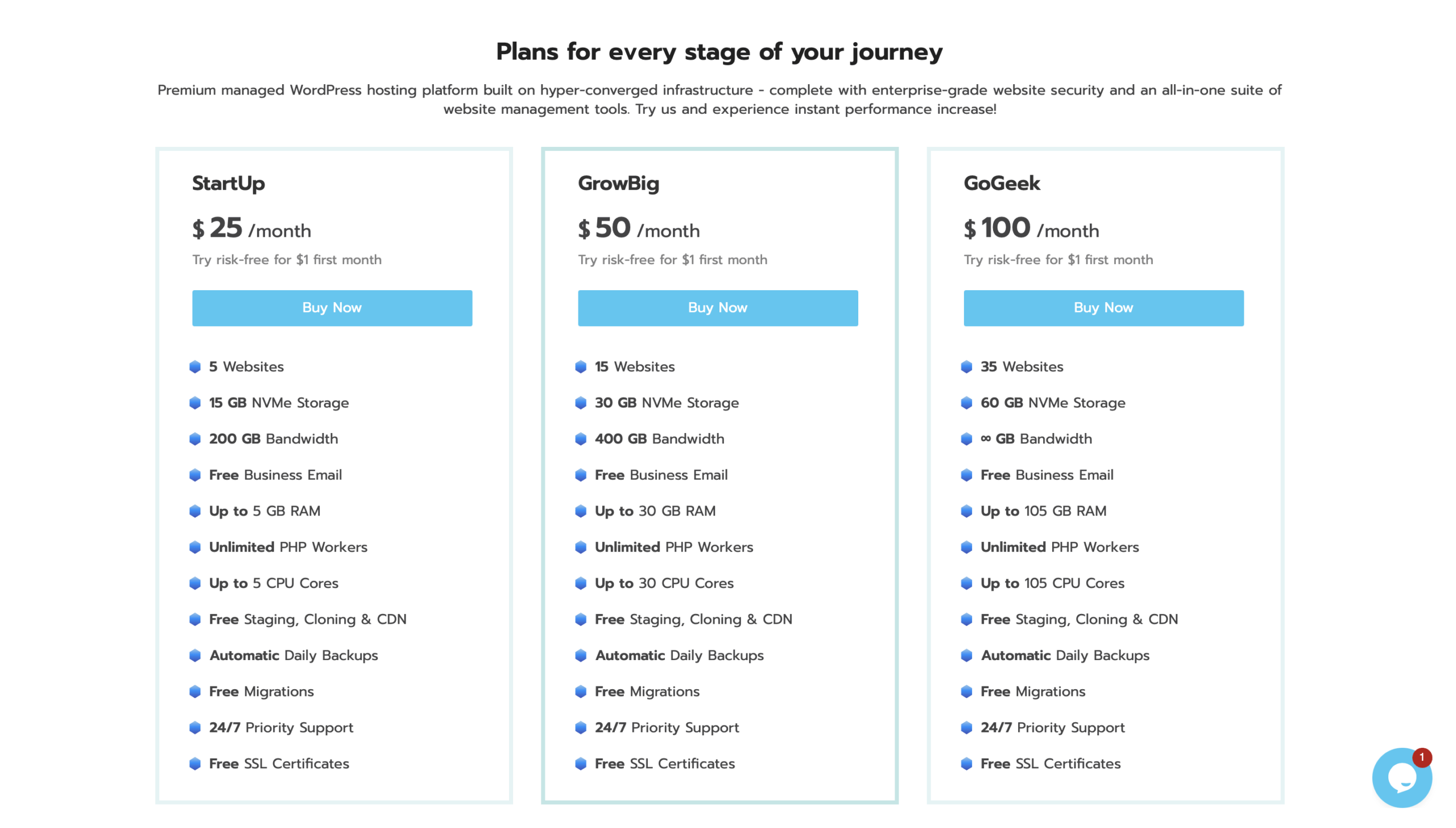
Task: Click hexagon icon by StartUp Free SSL Certificates
Action: (195, 764)
